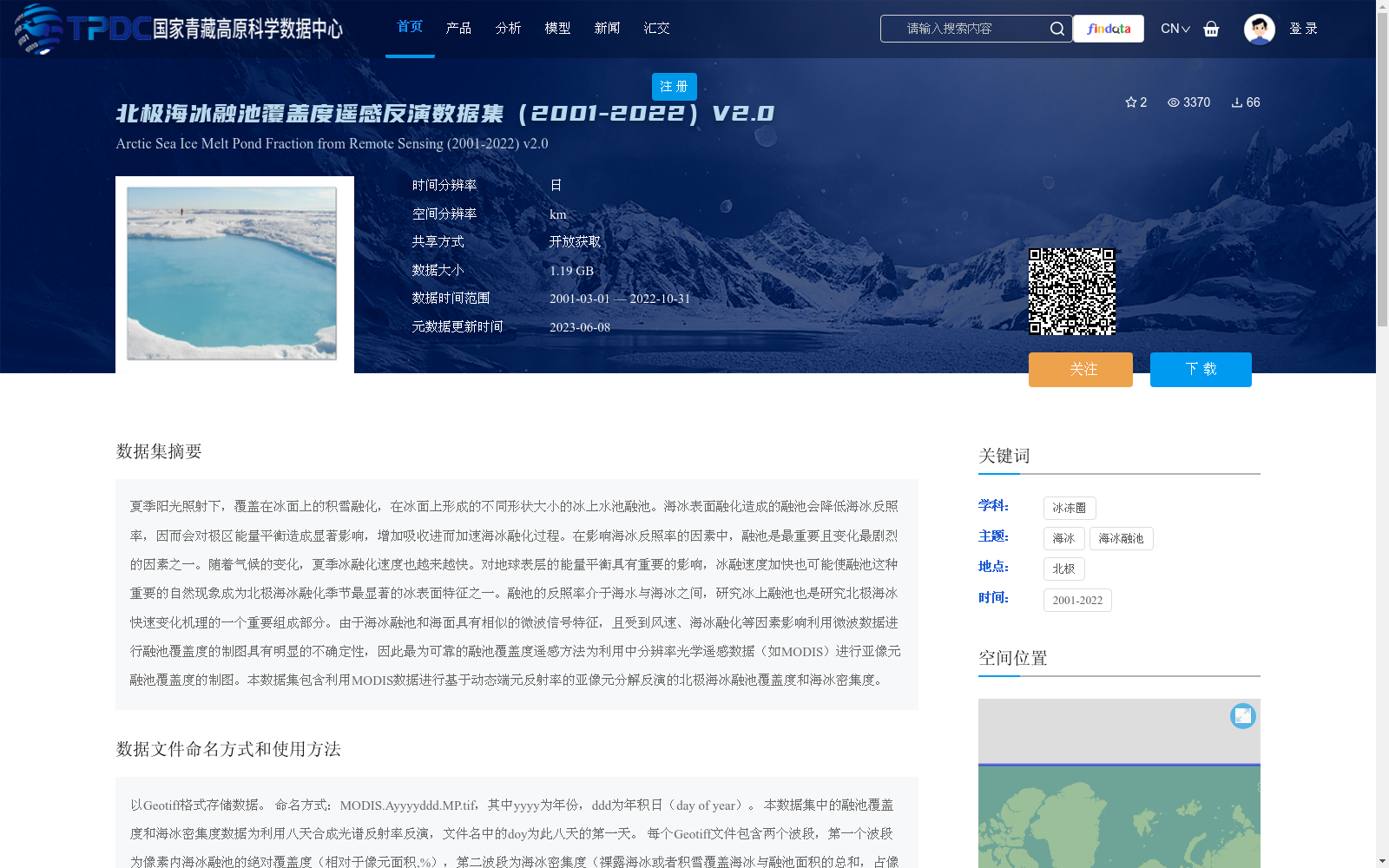The width and height of the screenshot is (1389, 868).
Task: Click the spatial location map
Action: click(x=1119, y=783)
